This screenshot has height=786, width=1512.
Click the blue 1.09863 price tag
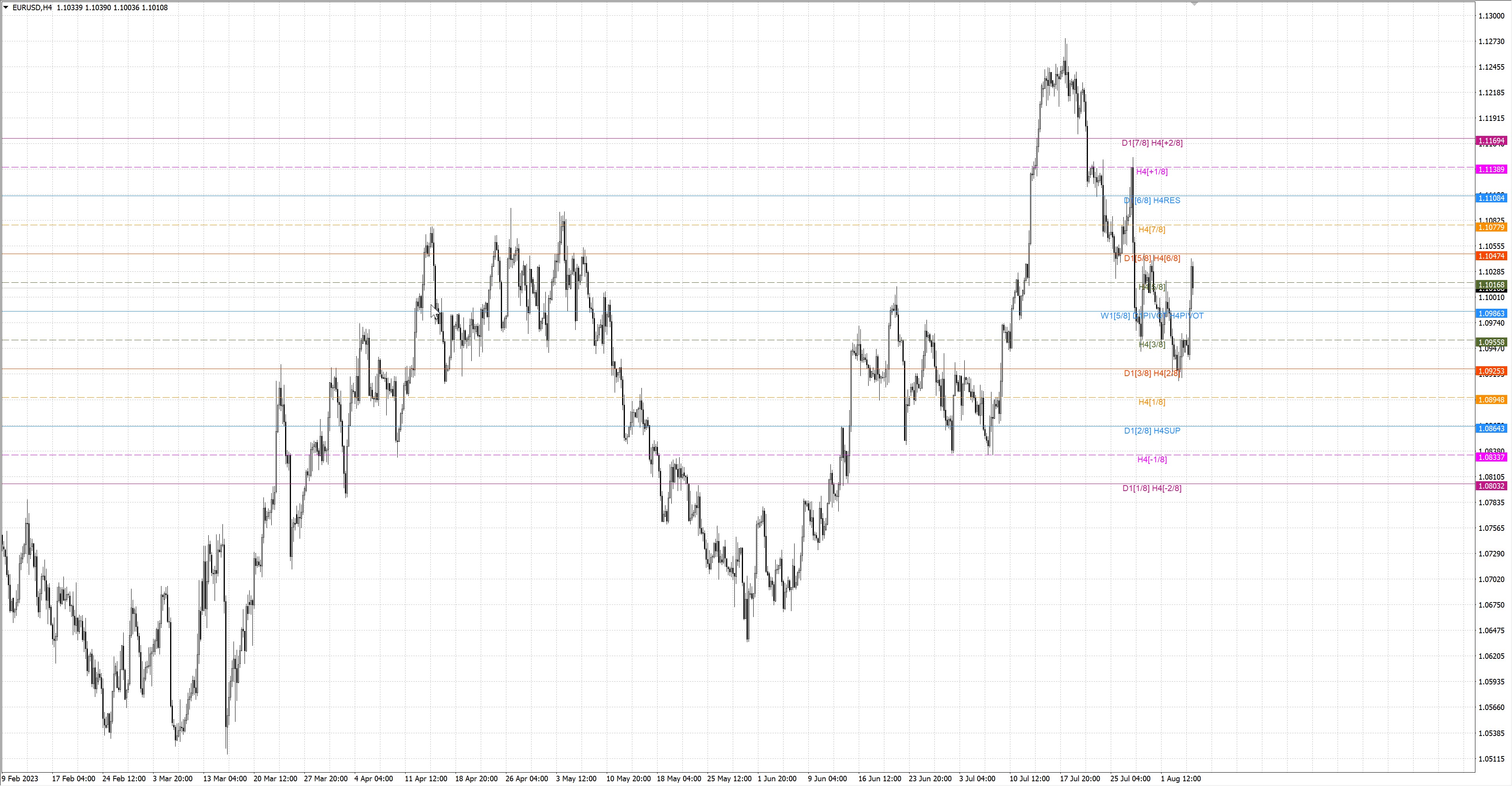pyautogui.click(x=1491, y=313)
